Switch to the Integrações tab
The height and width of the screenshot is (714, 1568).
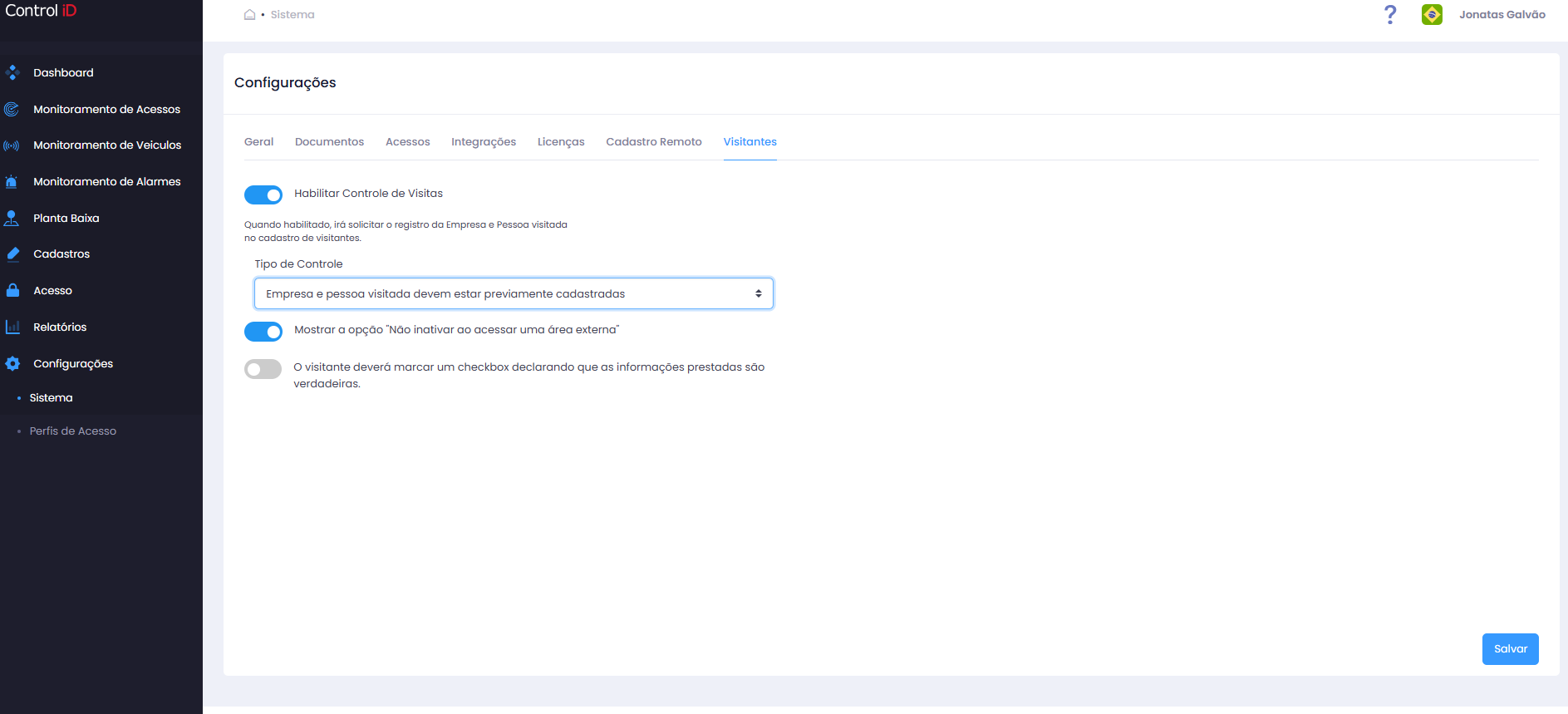click(484, 142)
